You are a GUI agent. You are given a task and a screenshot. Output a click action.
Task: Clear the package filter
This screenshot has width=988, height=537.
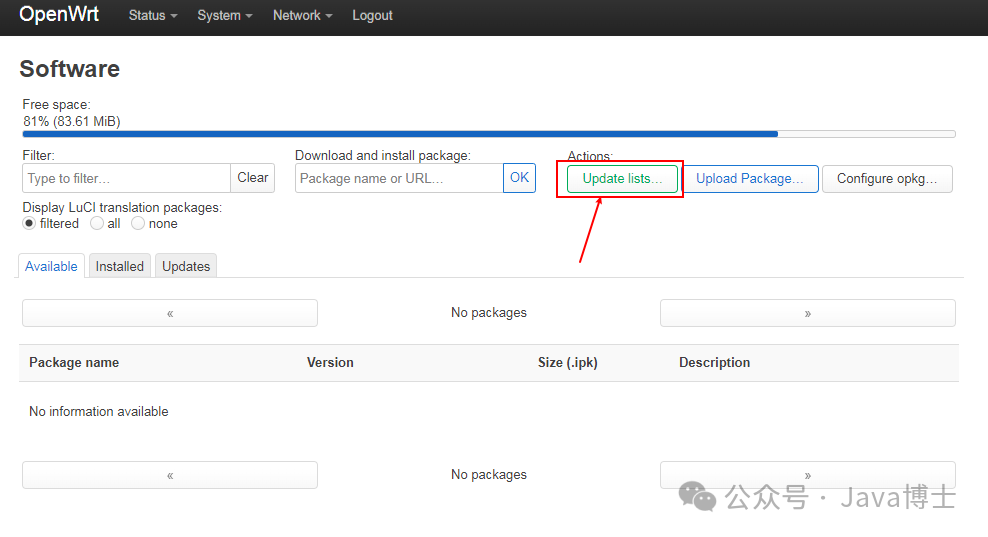click(x=252, y=178)
